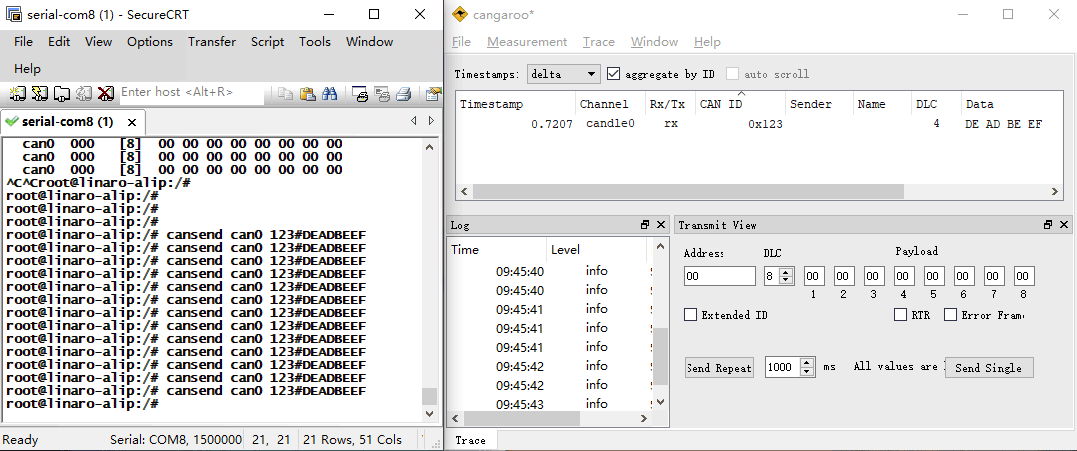Open Transfer menu in SecureCRT

click(212, 42)
